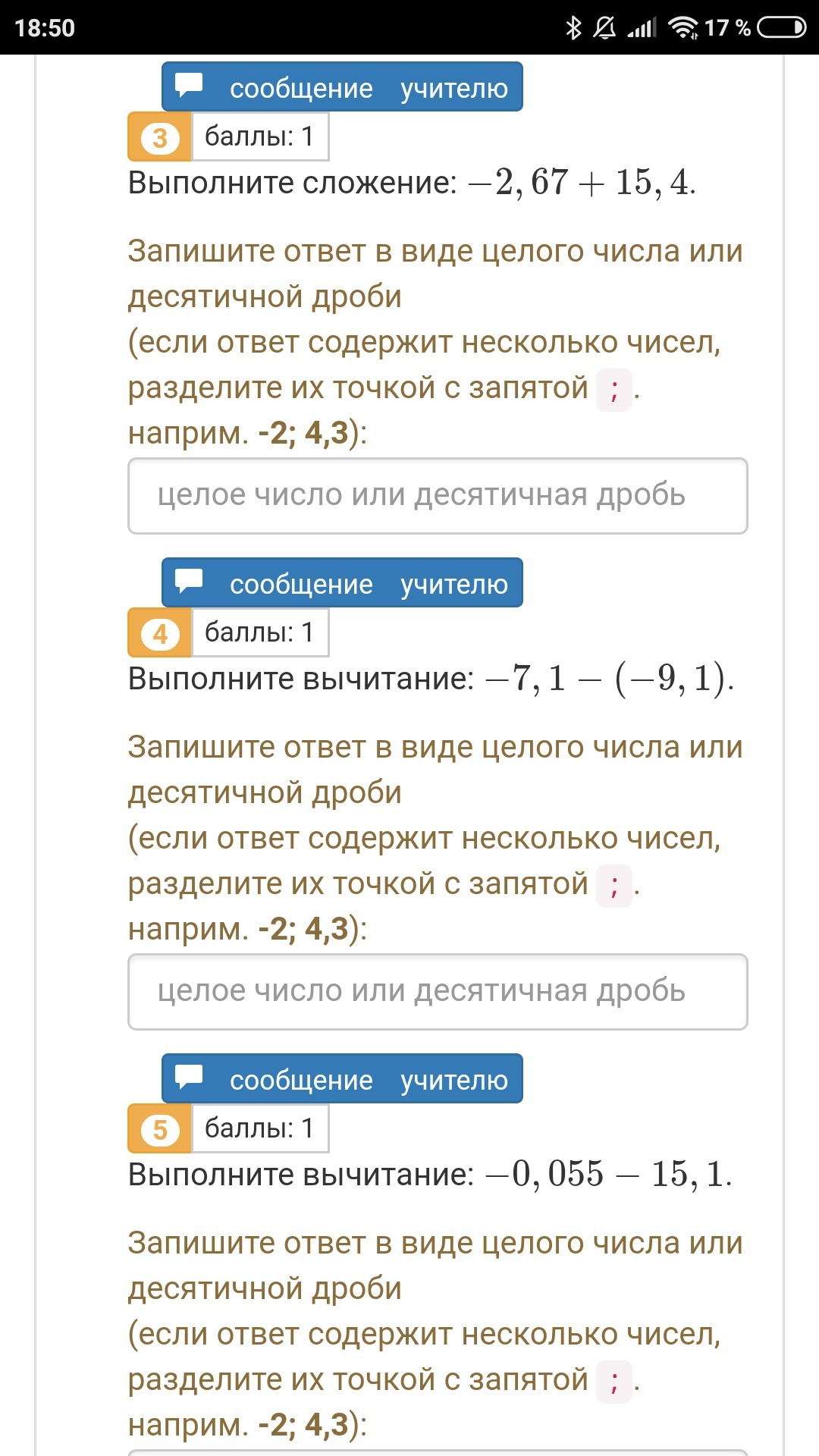Screen dimensions: 819x1456
Task: Tap the speech bubble icon above question 4
Action: 189,580
